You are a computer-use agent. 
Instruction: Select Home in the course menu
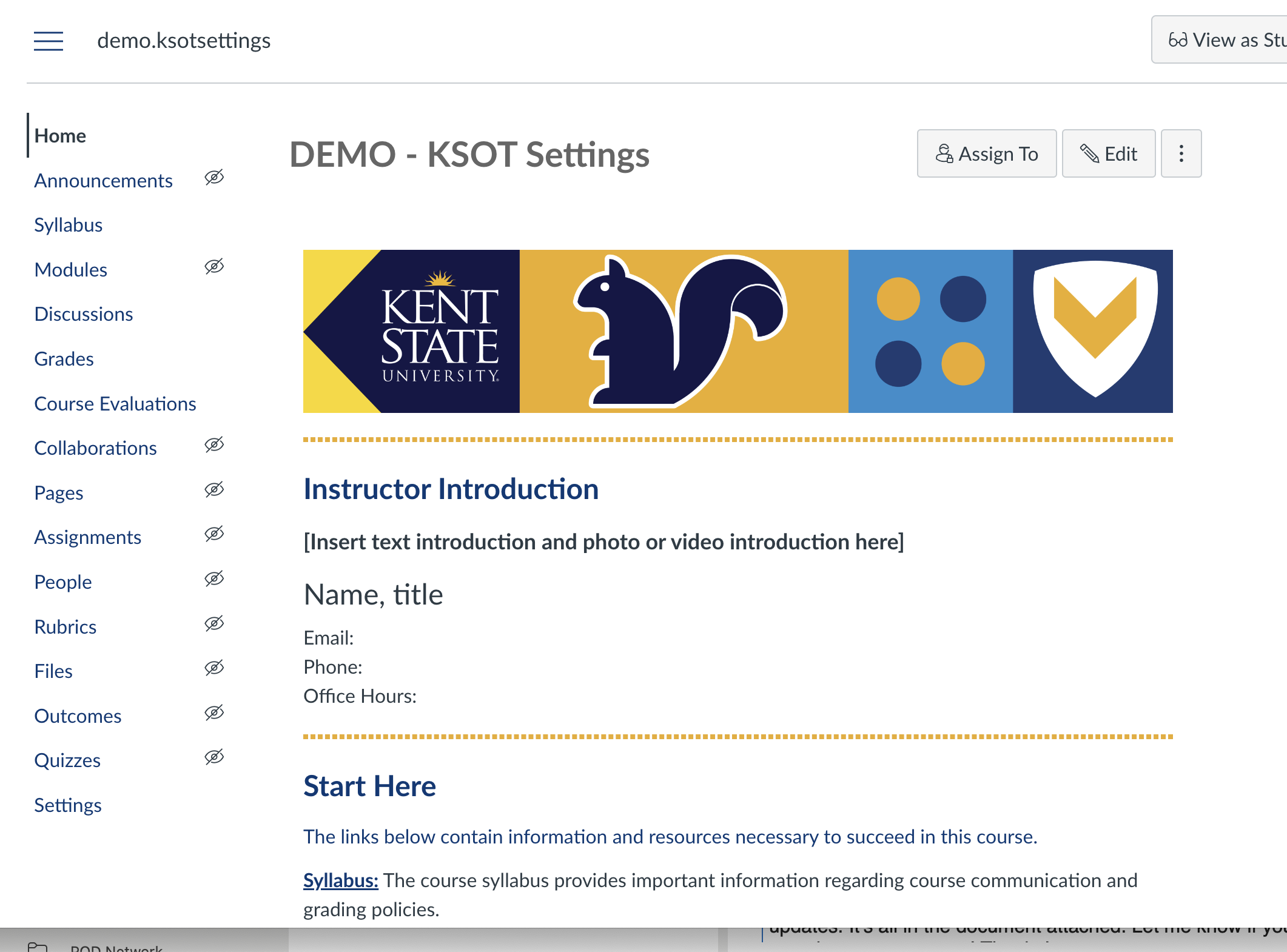pyautogui.click(x=59, y=135)
